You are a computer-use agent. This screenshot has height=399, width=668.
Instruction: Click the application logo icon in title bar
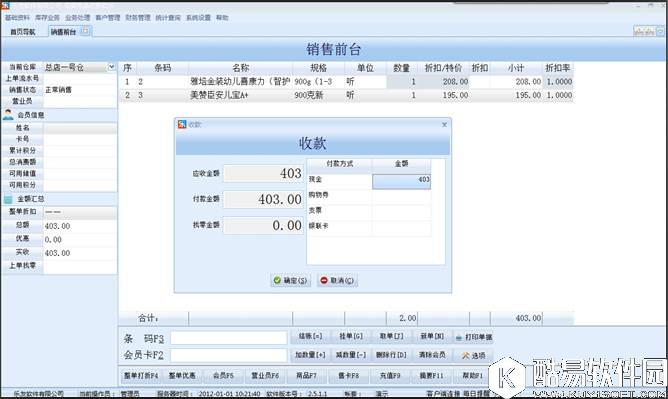coord(5,5)
